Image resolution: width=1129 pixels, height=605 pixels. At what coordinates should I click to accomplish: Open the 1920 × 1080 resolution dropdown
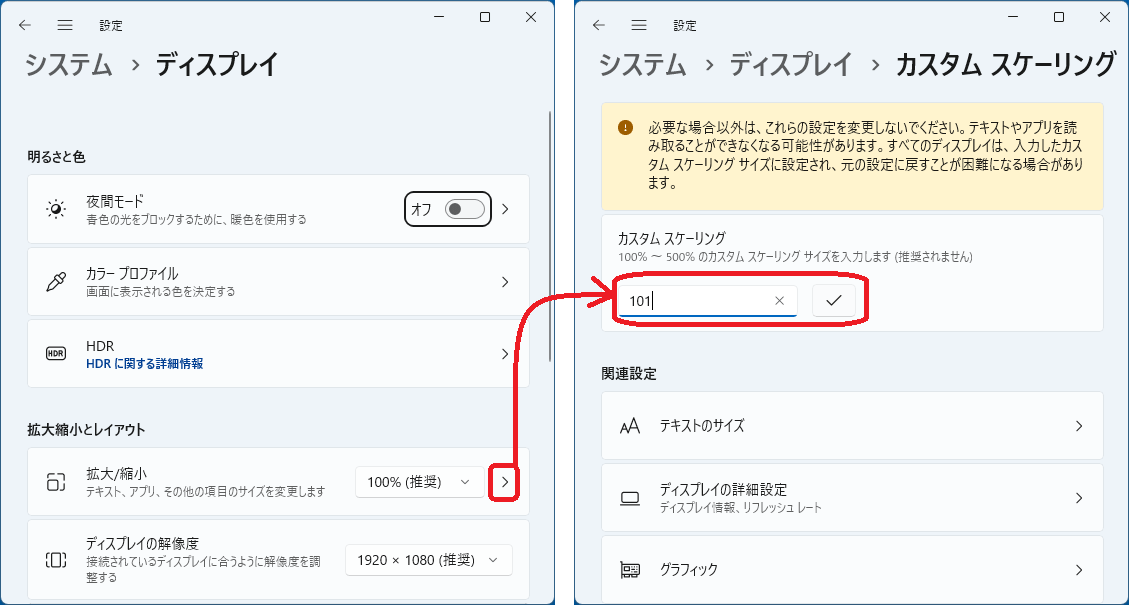point(428,560)
